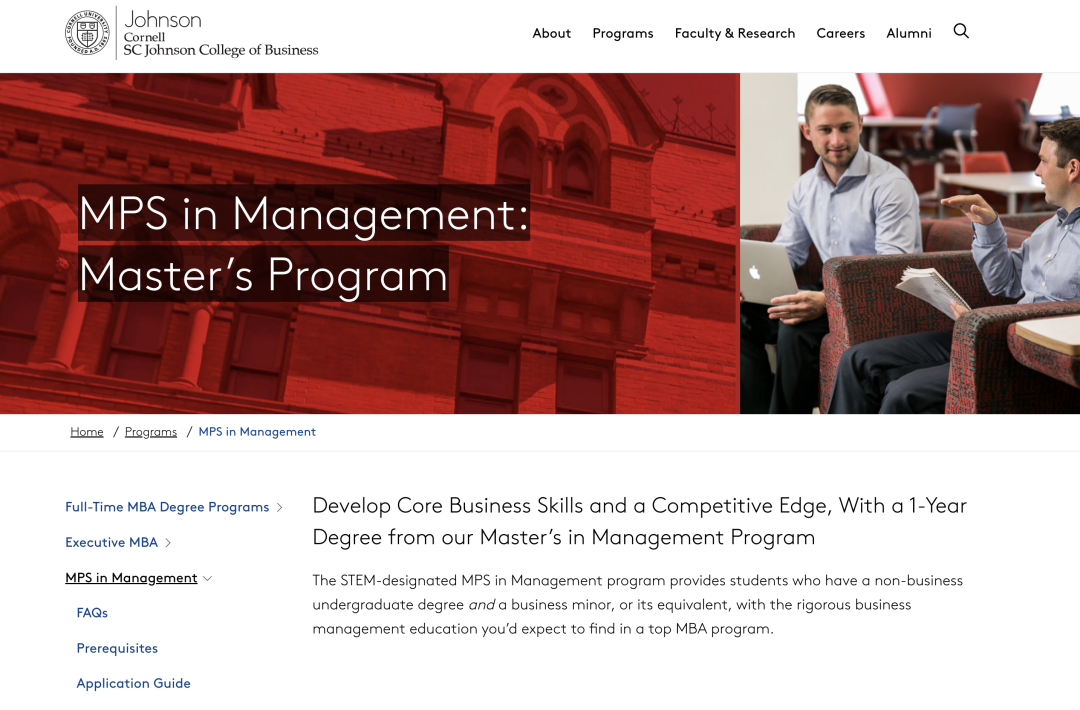
Task: Click the Cornell University seal logo
Action: tap(87, 33)
